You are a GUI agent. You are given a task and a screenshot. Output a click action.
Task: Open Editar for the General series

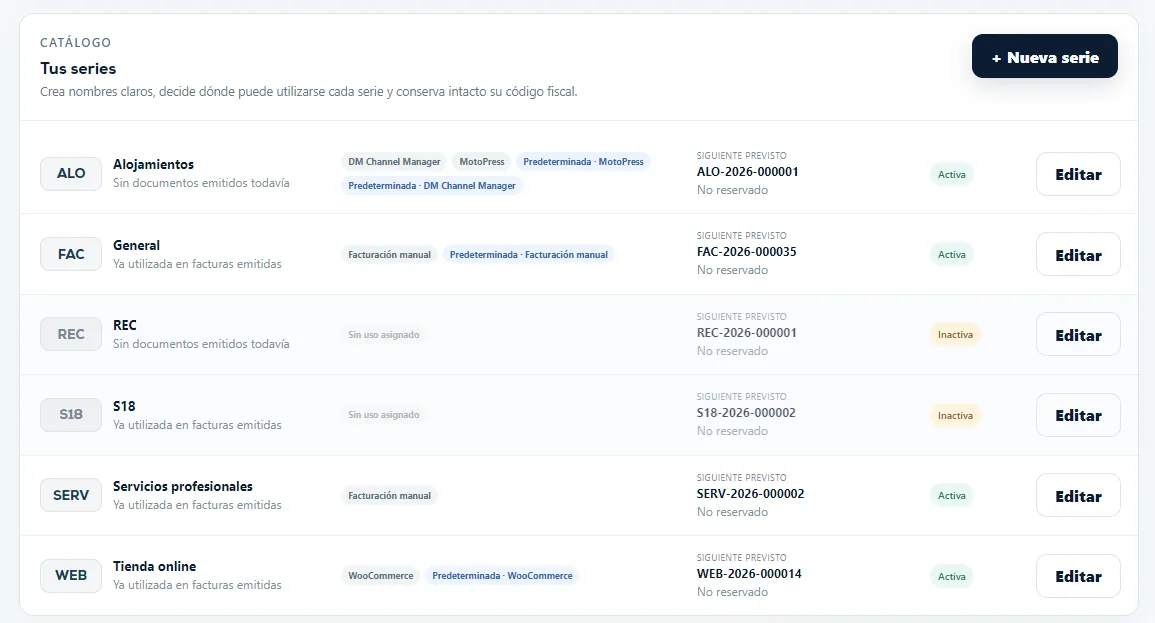pos(1078,255)
